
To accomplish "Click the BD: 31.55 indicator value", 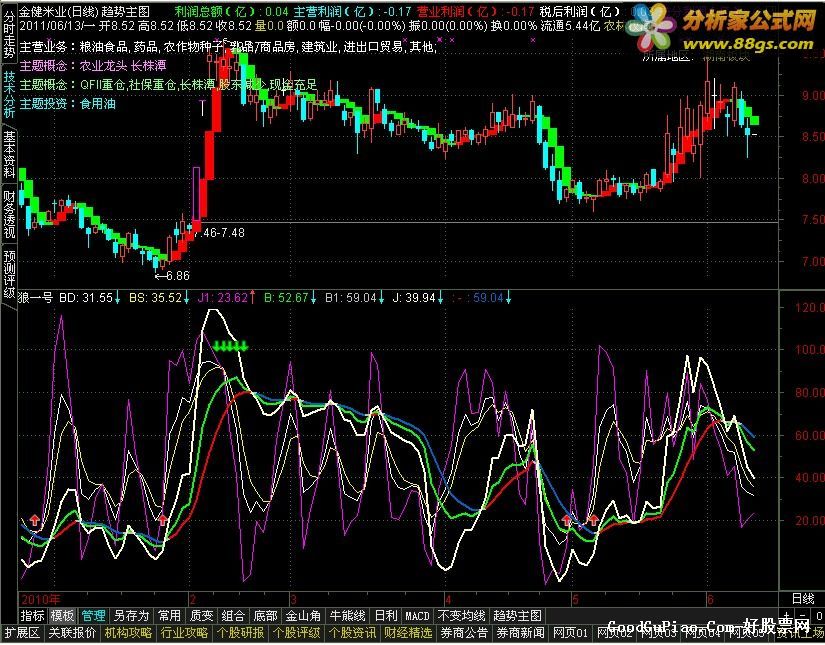I will 86,298.
